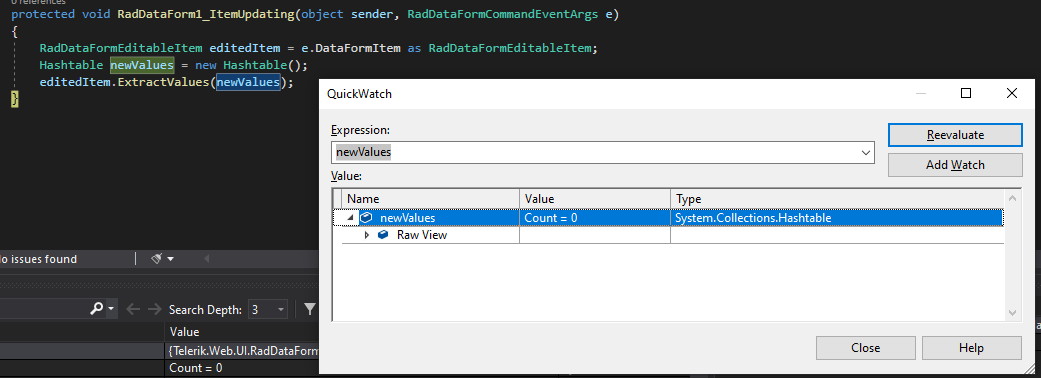This screenshot has height=378, width=1041.
Task: Click inside the Expression input field
Action: [x=596, y=152]
